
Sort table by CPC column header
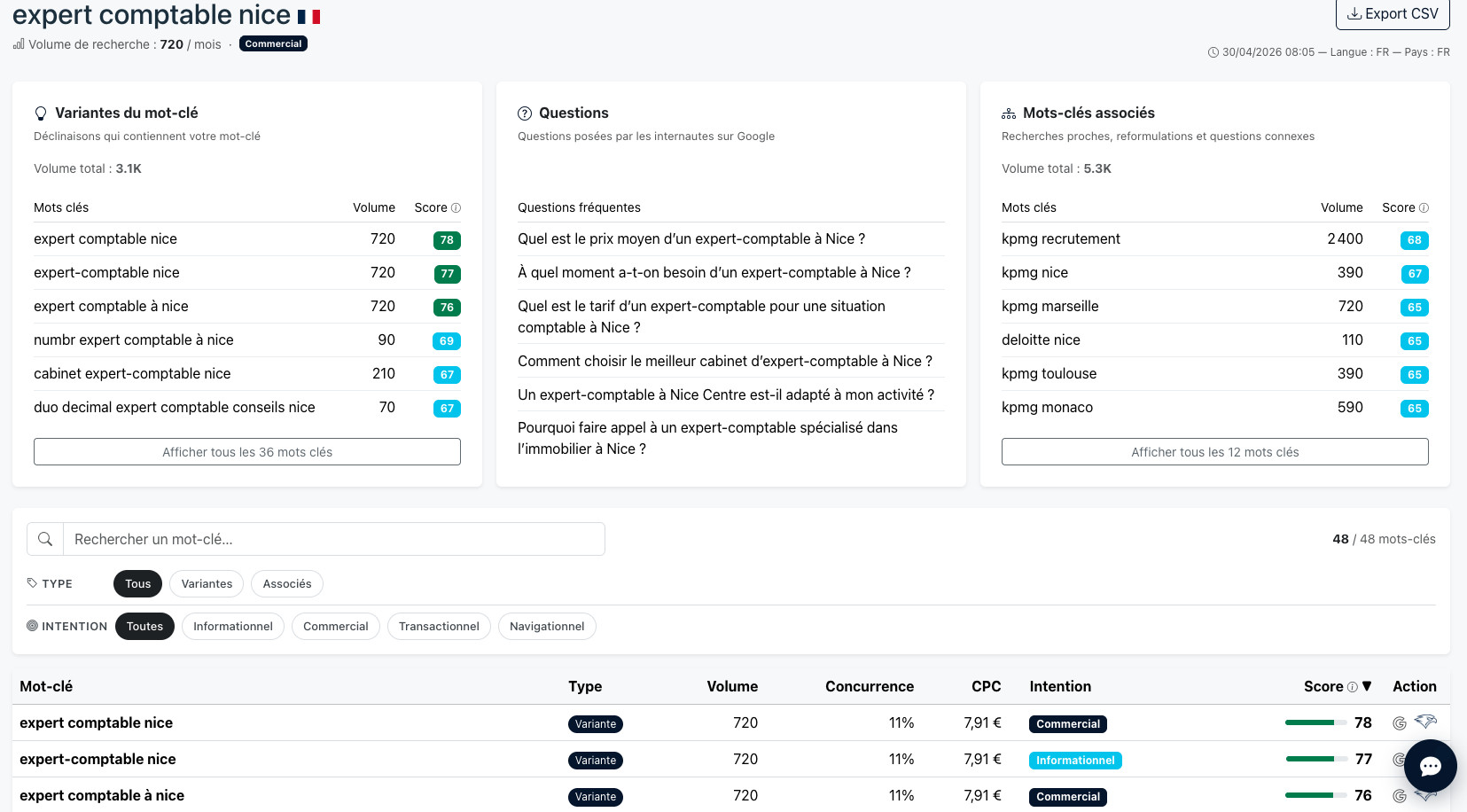point(987,686)
